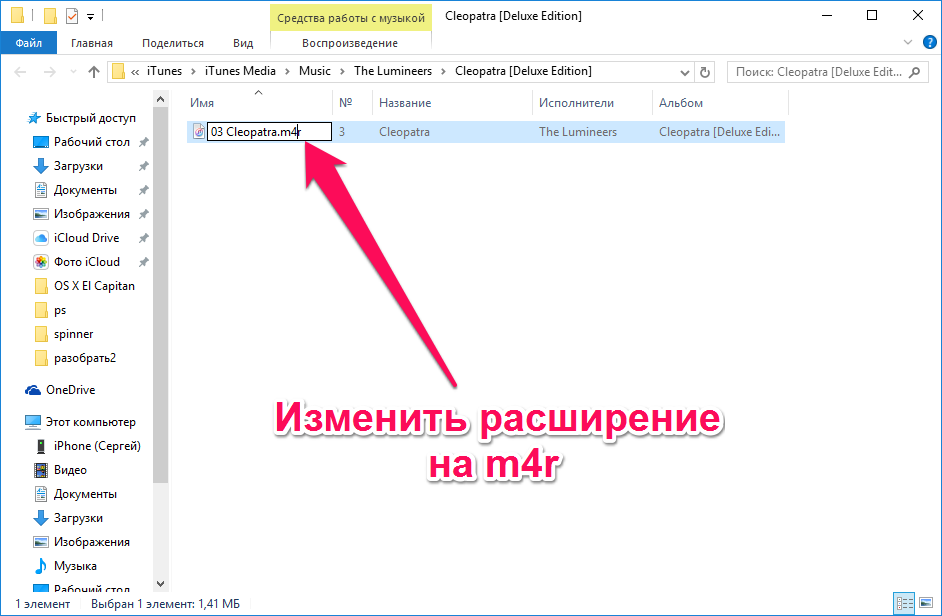Click the audio file icon of 03 Cleopatra
Screen dimensions: 942x616
198,132
